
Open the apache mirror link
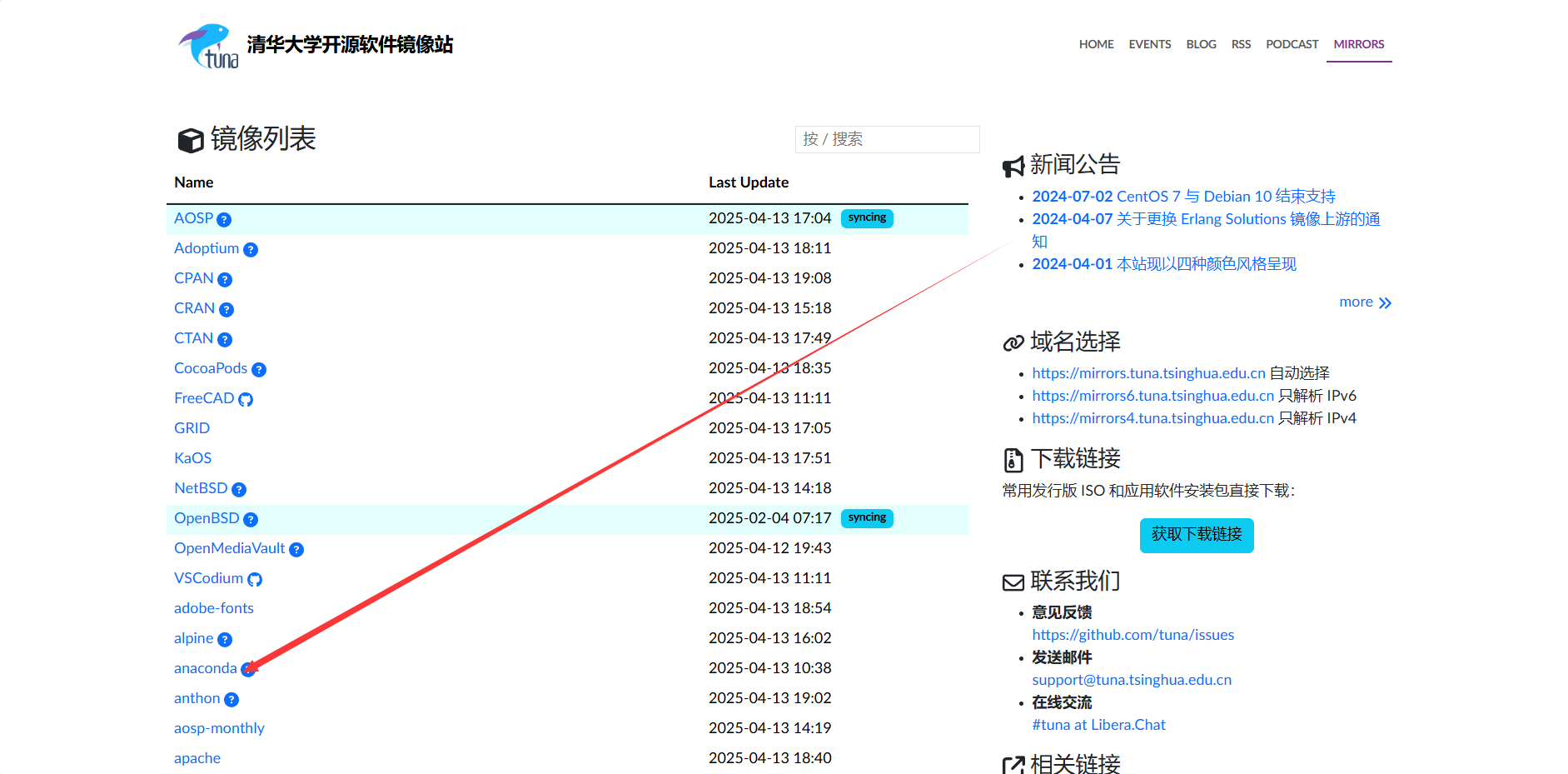click(x=197, y=758)
